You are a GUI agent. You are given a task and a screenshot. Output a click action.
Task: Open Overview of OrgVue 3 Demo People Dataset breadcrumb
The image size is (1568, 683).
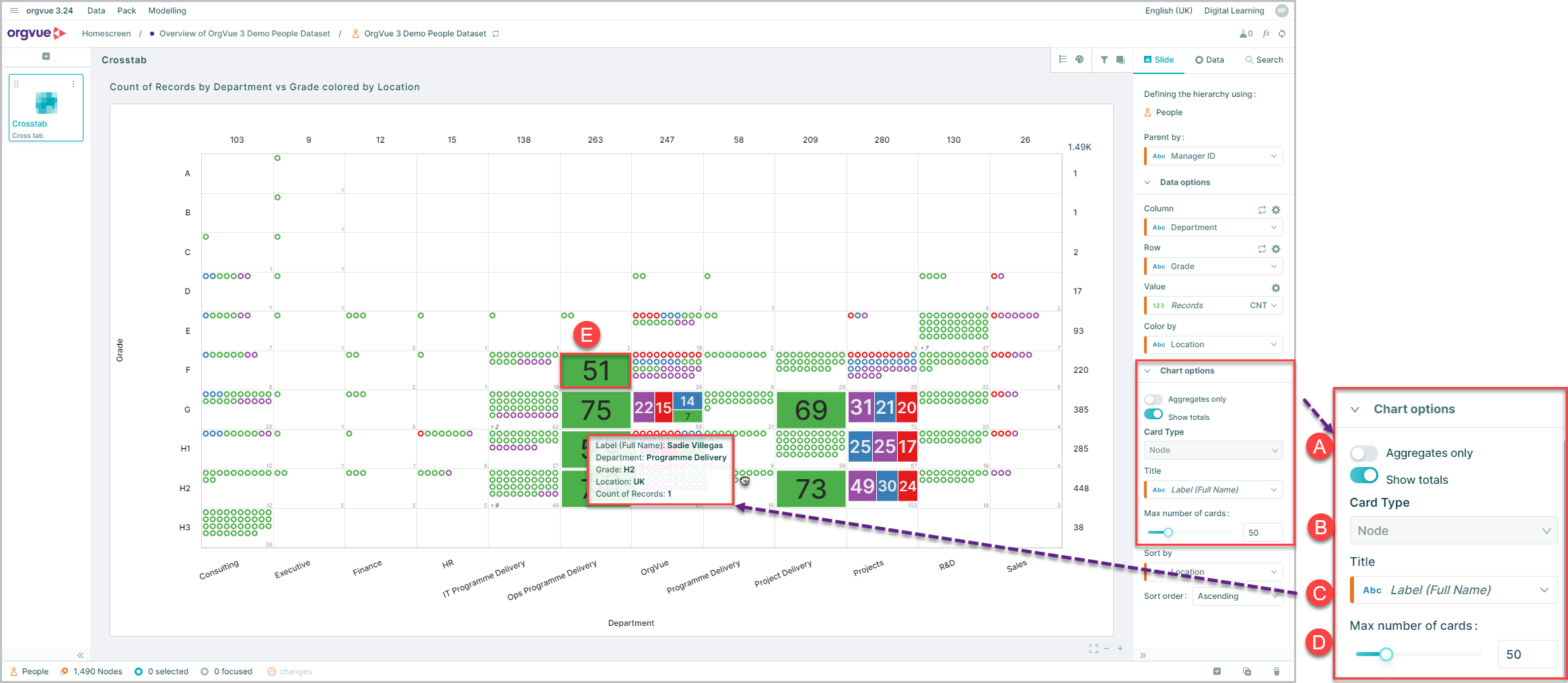coord(245,34)
